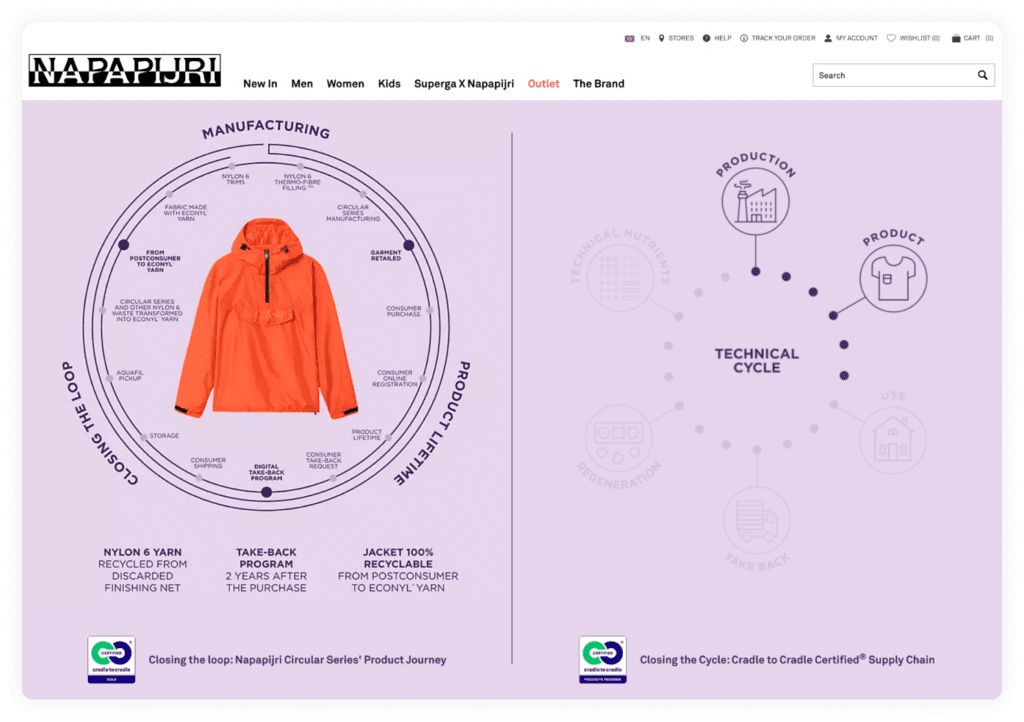Viewport: 1024px width, 722px height.
Task: Click the 'GARMENT RETAILED' label
Action: [x=386, y=255]
